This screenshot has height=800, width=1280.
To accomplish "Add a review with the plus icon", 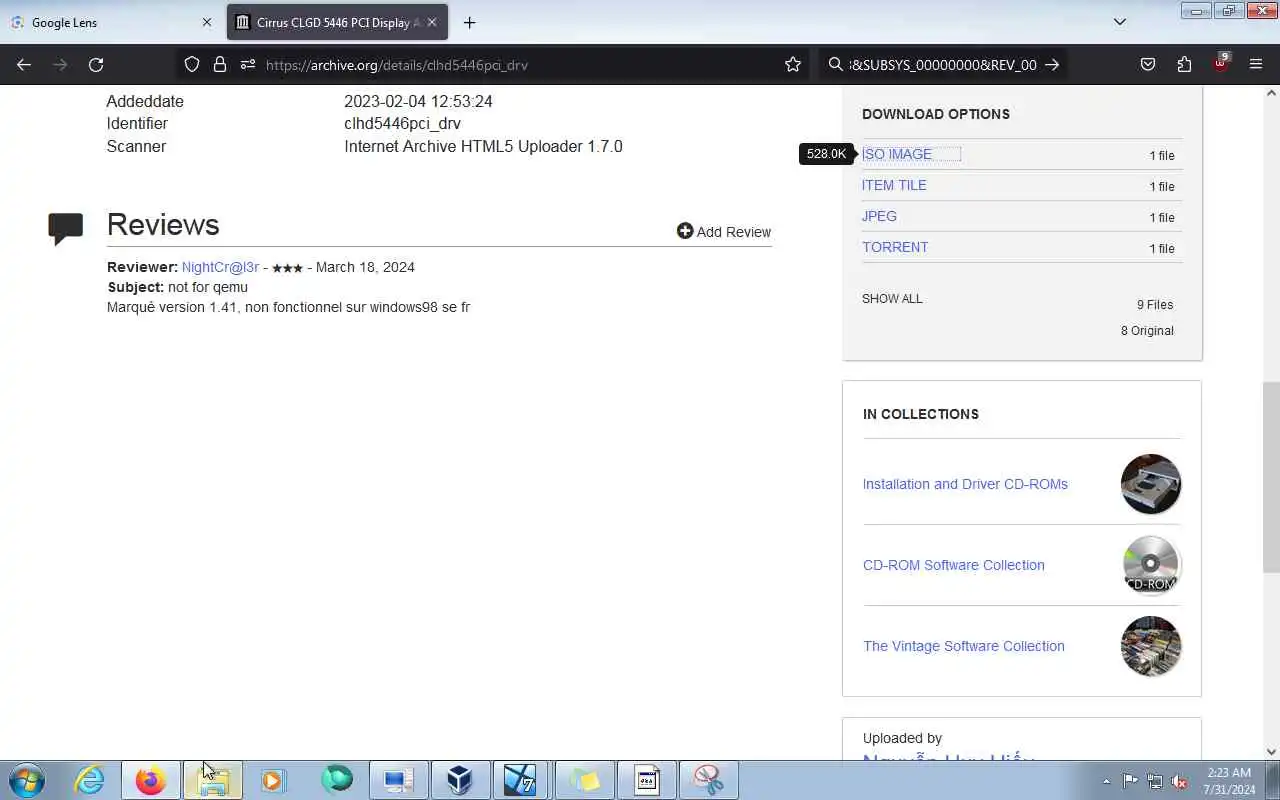I will tap(724, 231).
